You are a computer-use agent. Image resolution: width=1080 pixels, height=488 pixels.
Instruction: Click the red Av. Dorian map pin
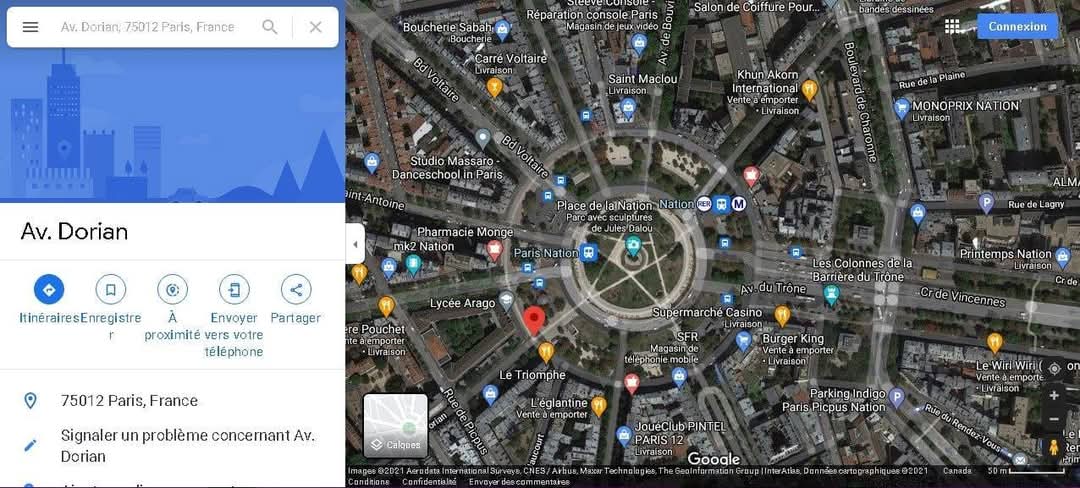click(x=534, y=320)
